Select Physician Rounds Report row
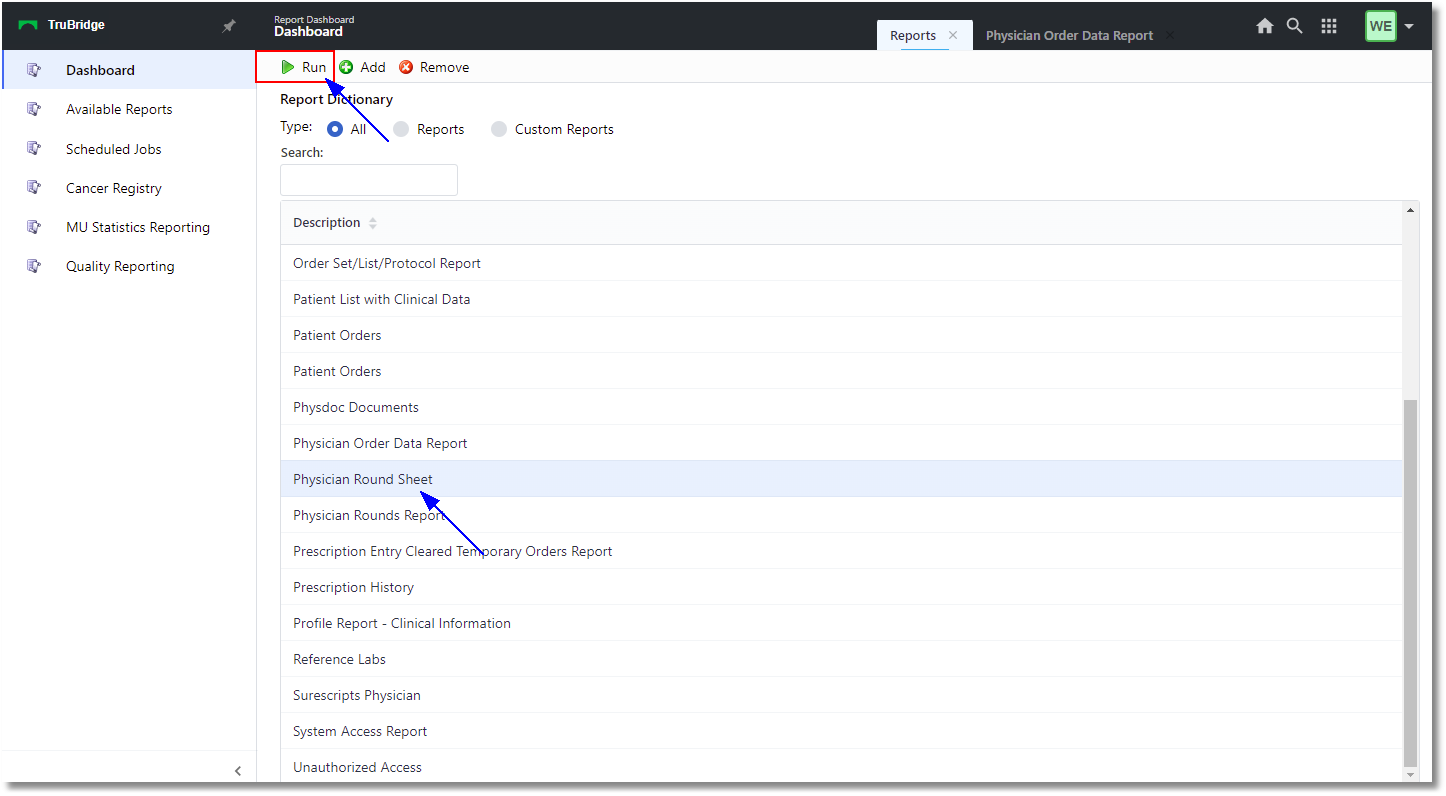Screen dimensions: 1446x796 (841, 515)
